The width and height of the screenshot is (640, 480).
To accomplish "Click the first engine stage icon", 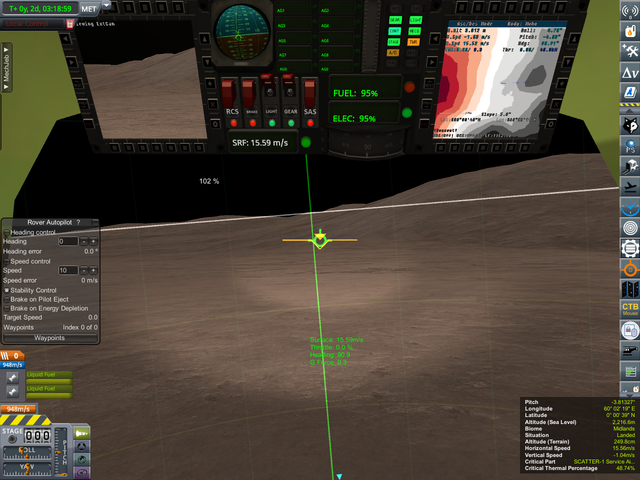I will 13,378.
